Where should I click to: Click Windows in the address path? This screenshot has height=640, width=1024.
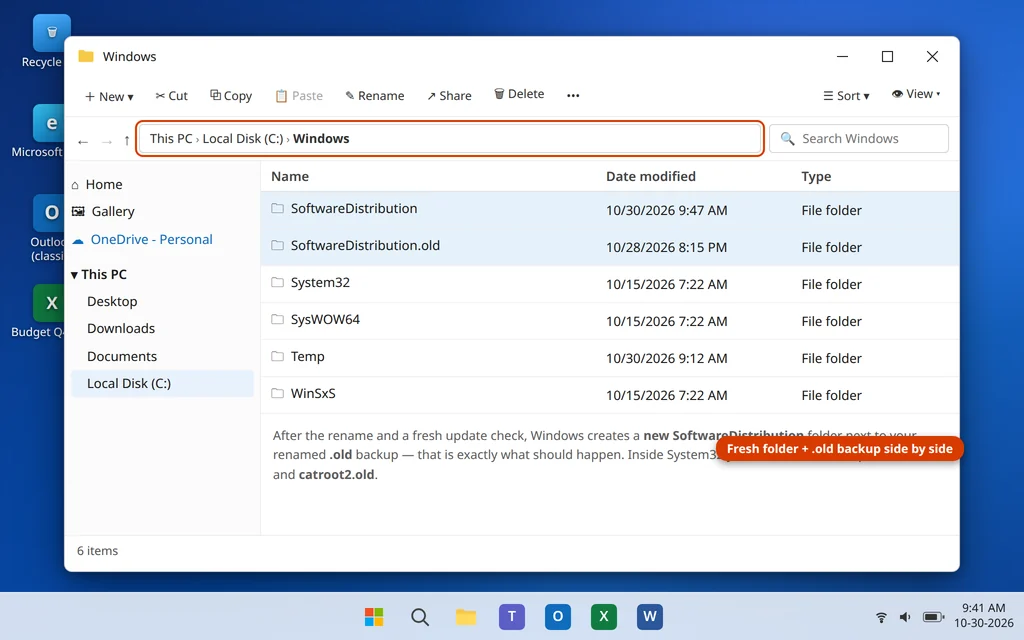[x=321, y=138]
